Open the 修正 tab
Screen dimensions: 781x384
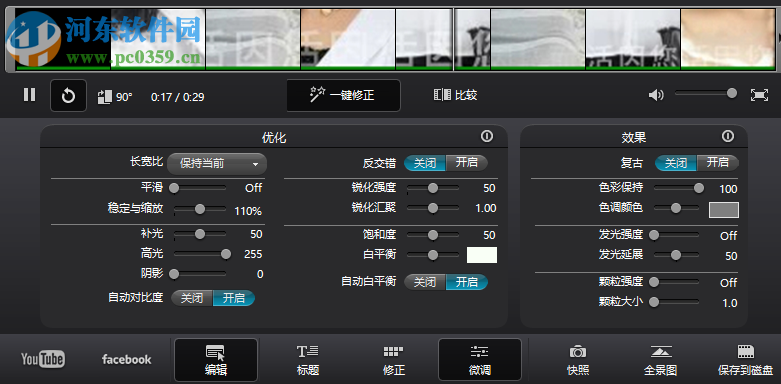pyautogui.click(x=393, y=360)
